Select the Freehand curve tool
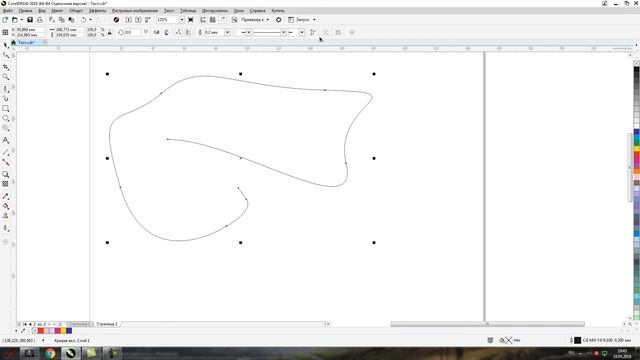Image resolution: width=640 pixels, height=360 pixels. [x=6, y=89]
